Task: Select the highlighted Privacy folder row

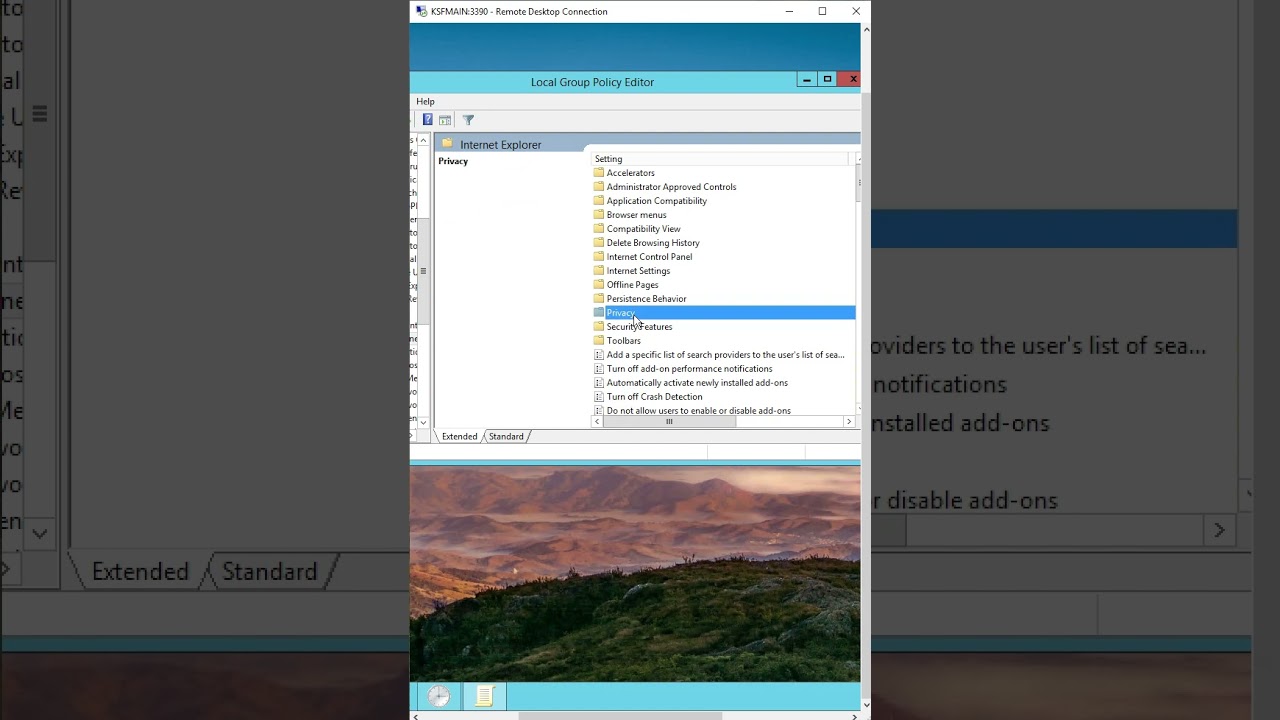Action: point(724,313)
